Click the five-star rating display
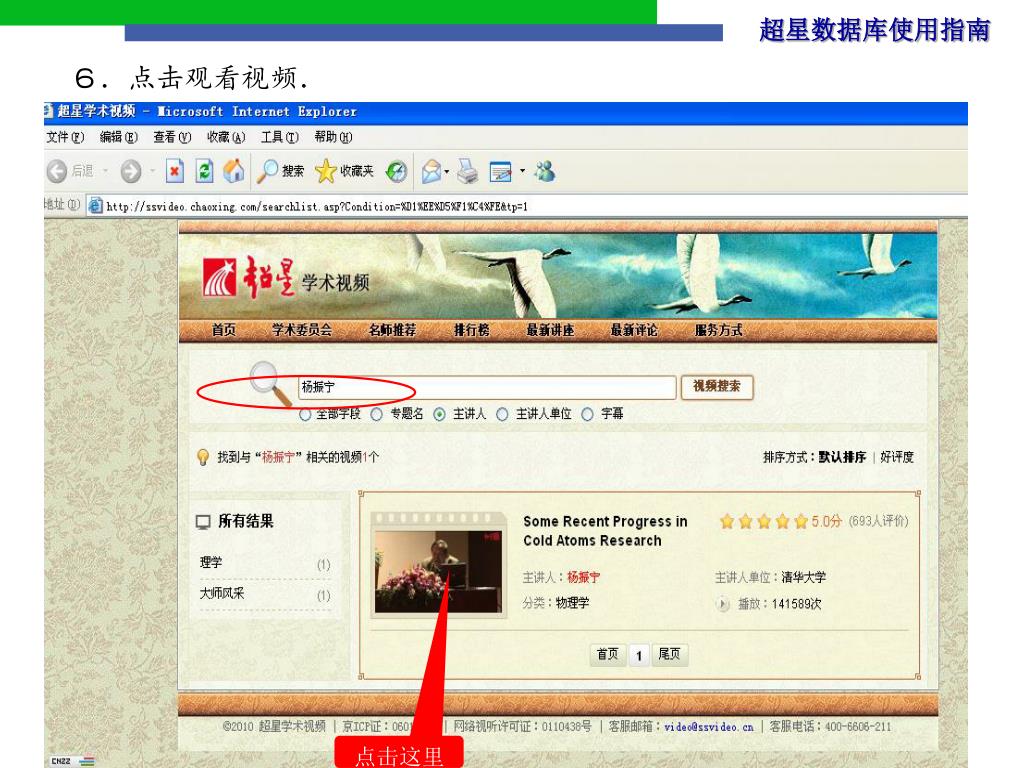The image size is (1024, 768). pyautogui.click(x=763, y=521)
